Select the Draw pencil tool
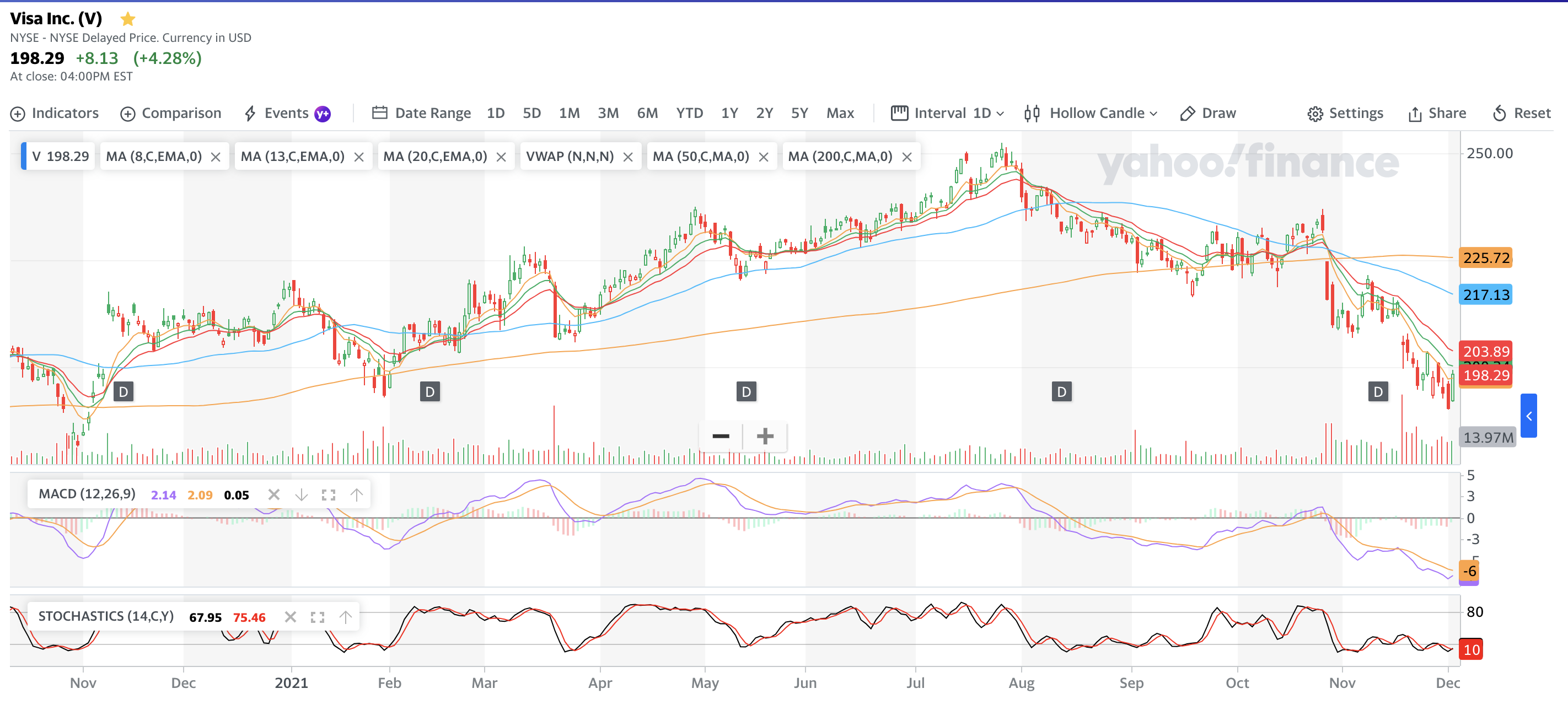The image size is (1568, 710). [1207, 113]
